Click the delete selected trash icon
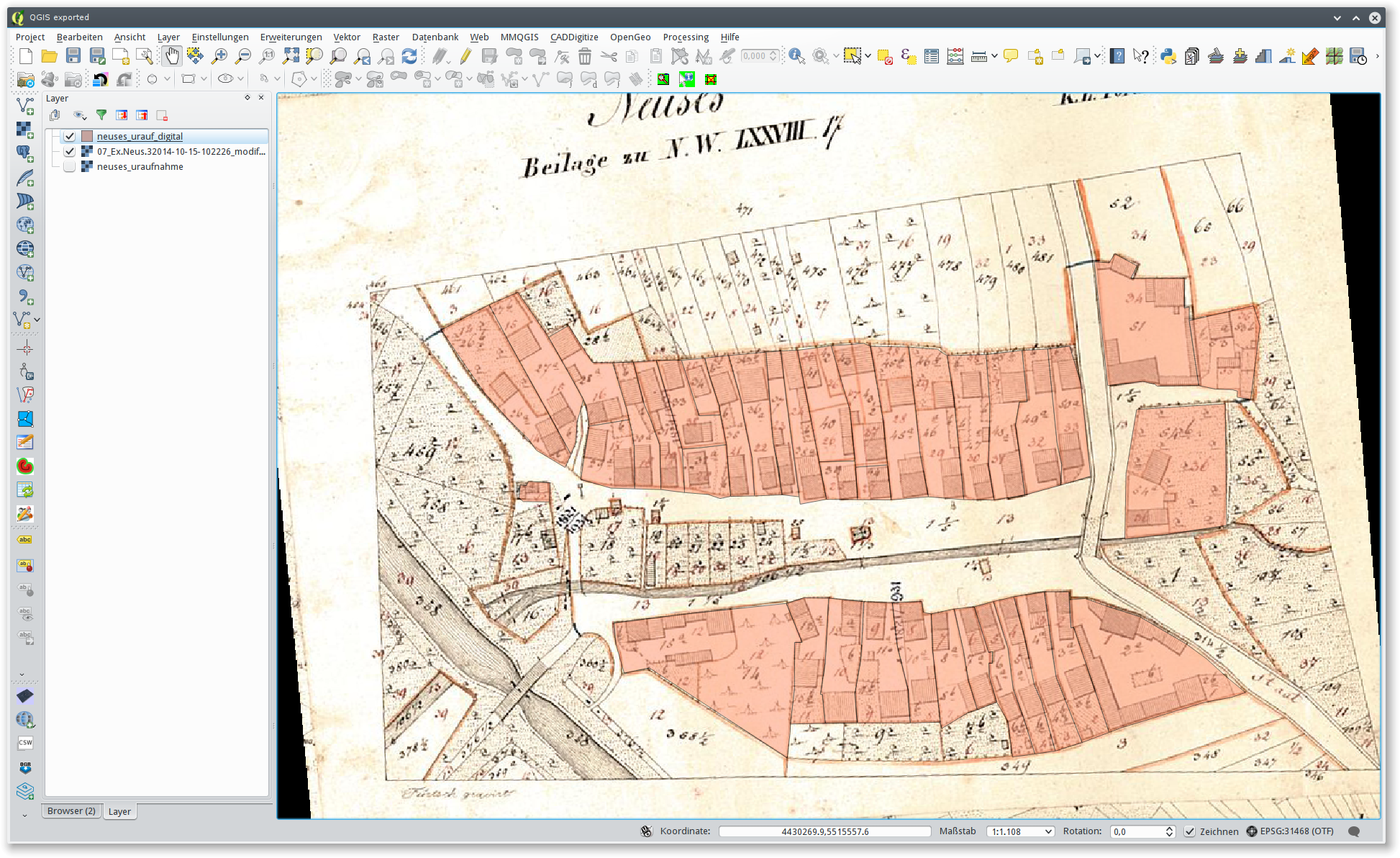The height and width of the screenshot is (858, 1400). click(x=585, y=56)
